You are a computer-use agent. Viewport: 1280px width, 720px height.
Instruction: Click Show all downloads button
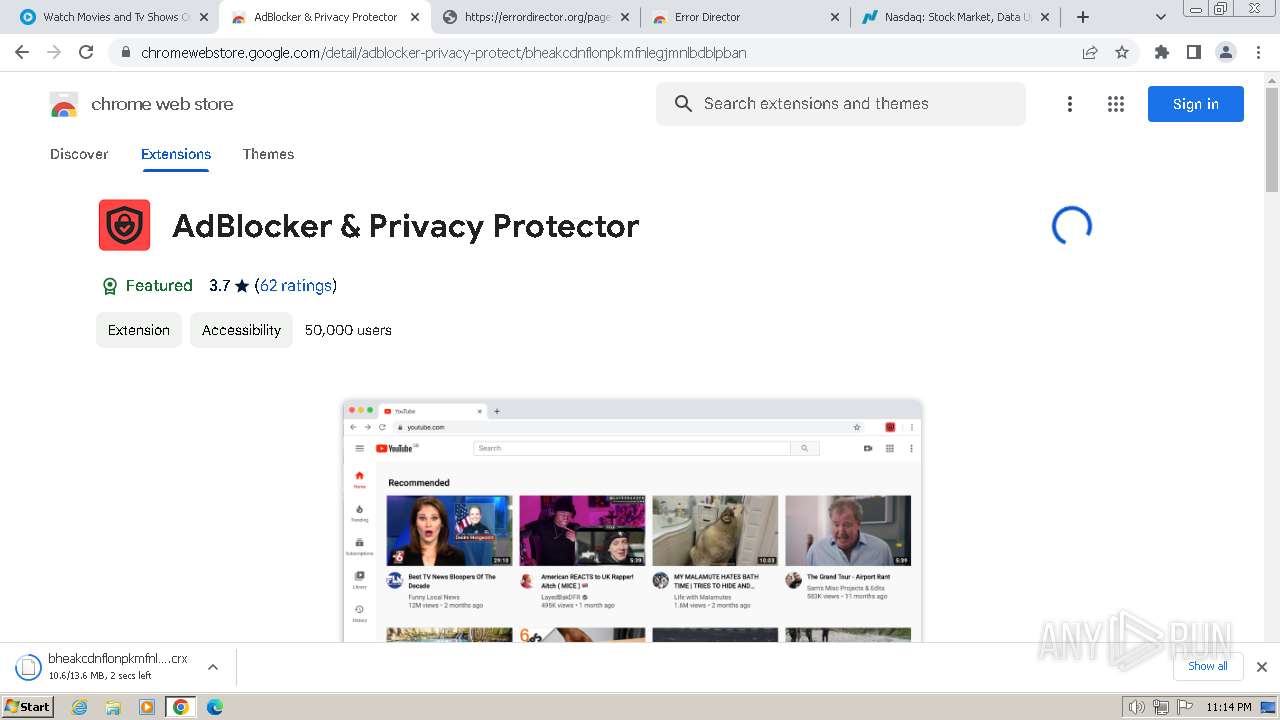pyautogui.click(x=1208, y=667)
